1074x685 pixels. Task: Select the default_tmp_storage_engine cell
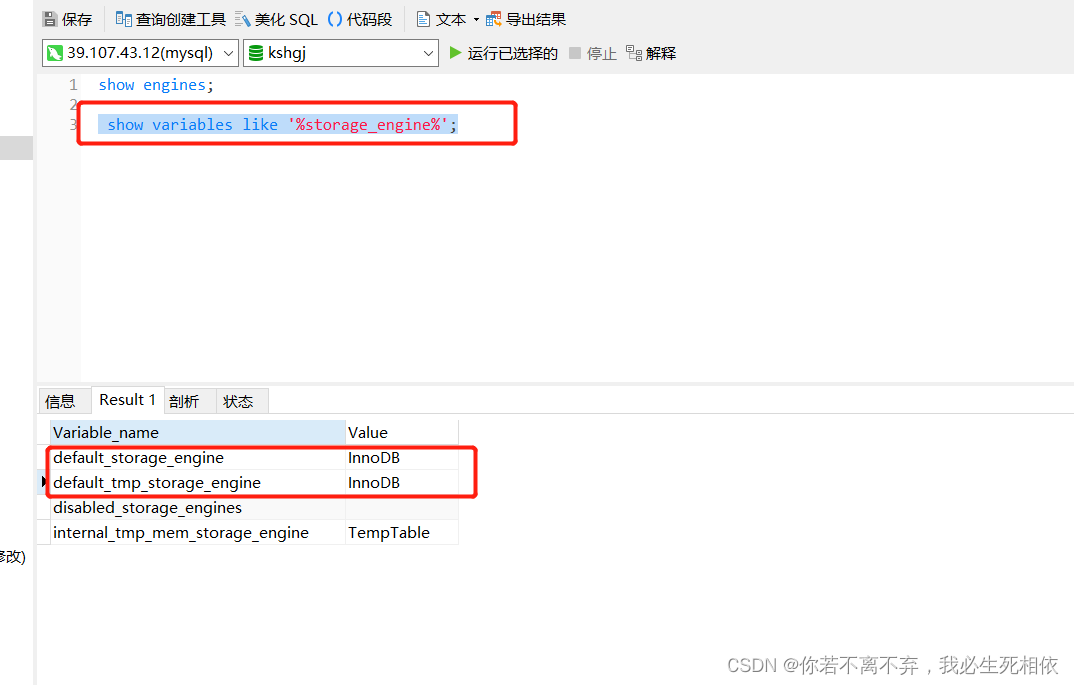(x=198, y=483)
